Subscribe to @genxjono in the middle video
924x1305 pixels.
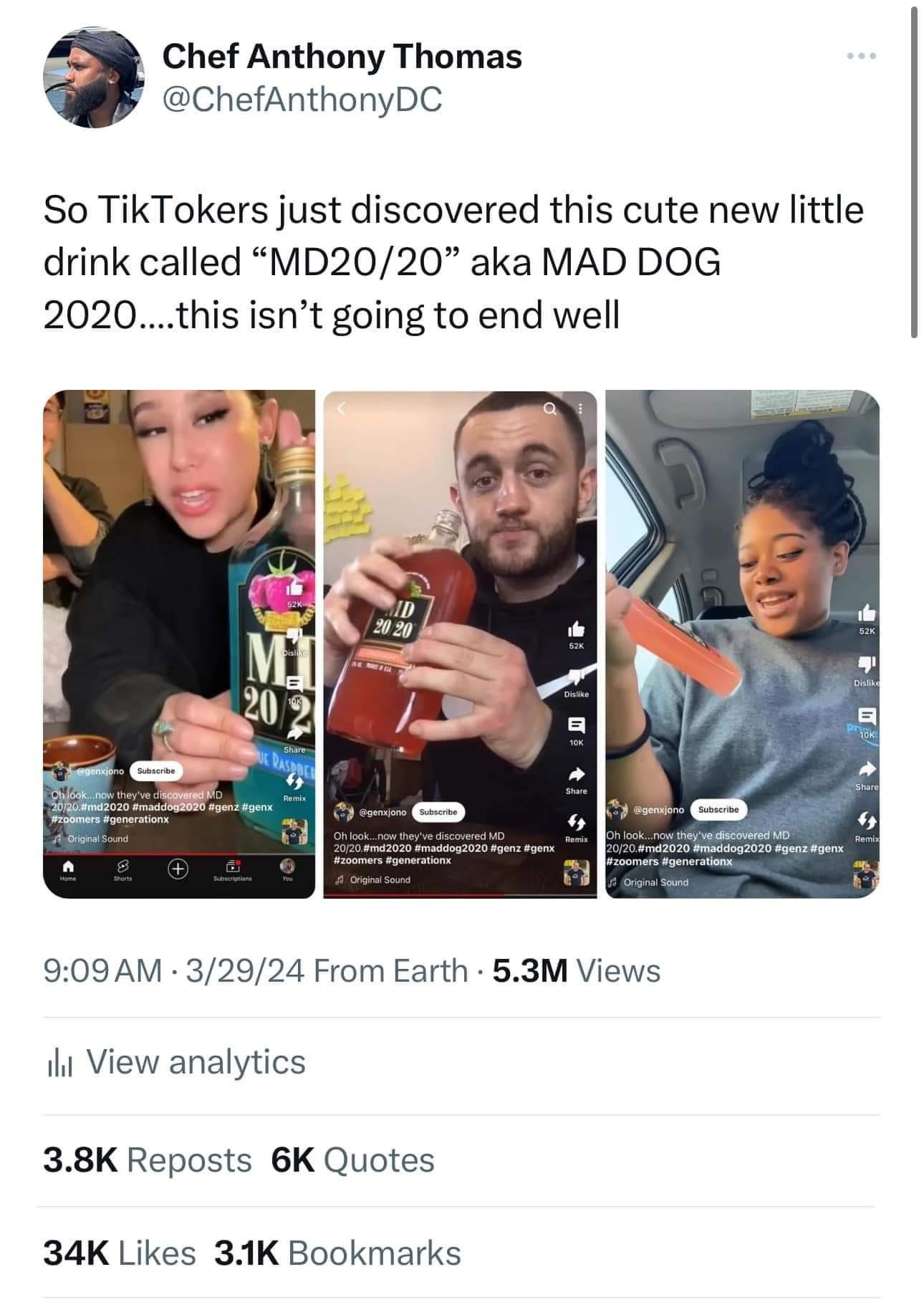click(x=438, y=812)
